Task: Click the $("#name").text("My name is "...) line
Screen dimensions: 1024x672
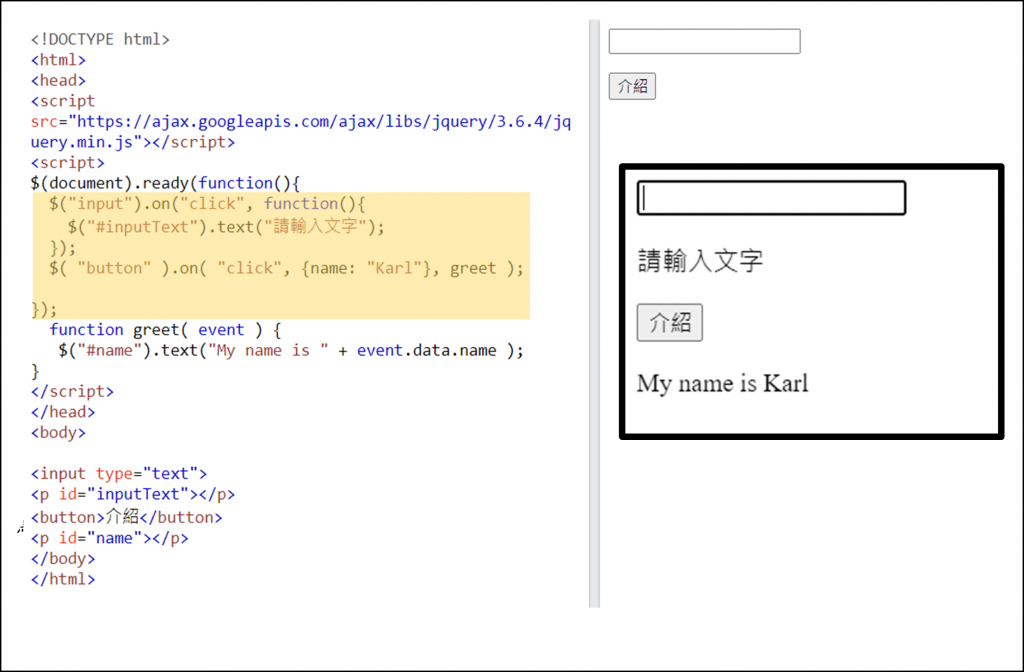Action: tap(291, 351)
